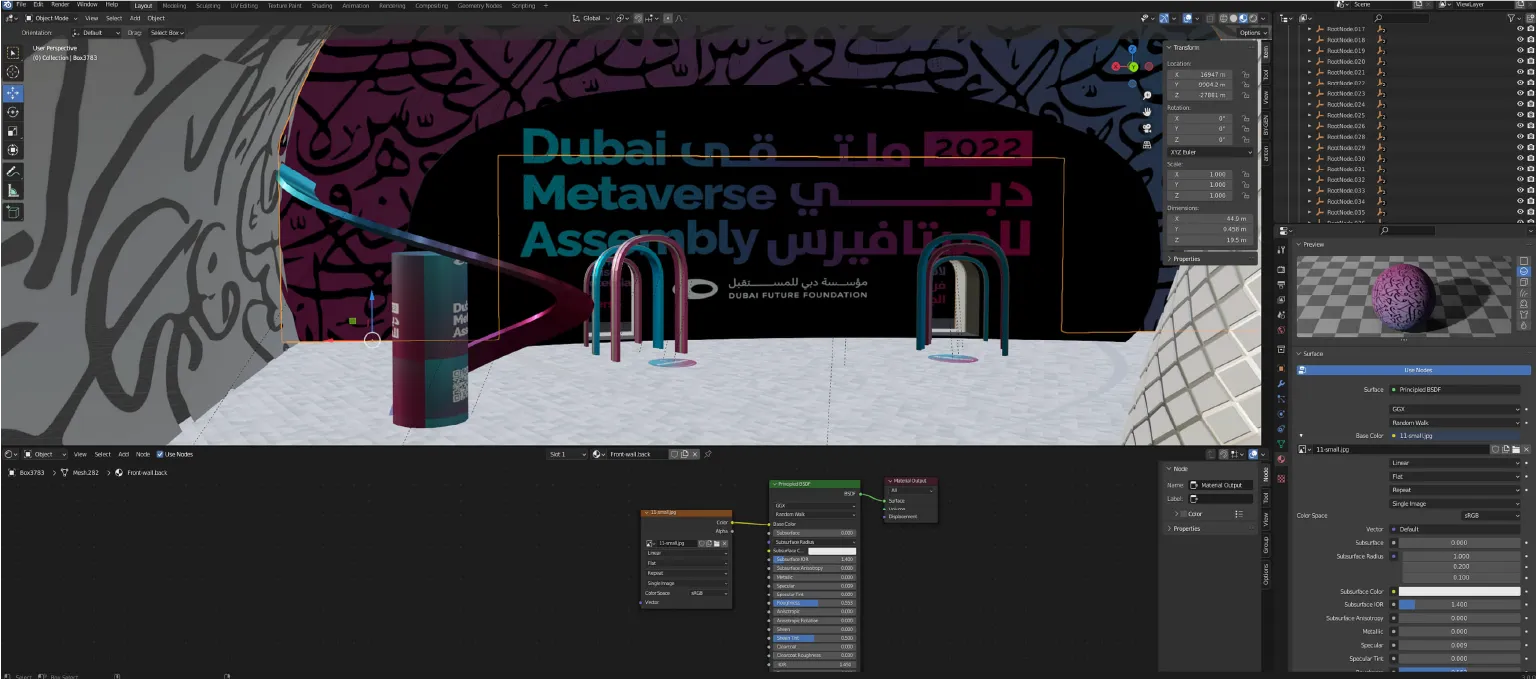Click the Principled BSDF surface button
Screen dimensions: 1536x680
coord(1455,390)
